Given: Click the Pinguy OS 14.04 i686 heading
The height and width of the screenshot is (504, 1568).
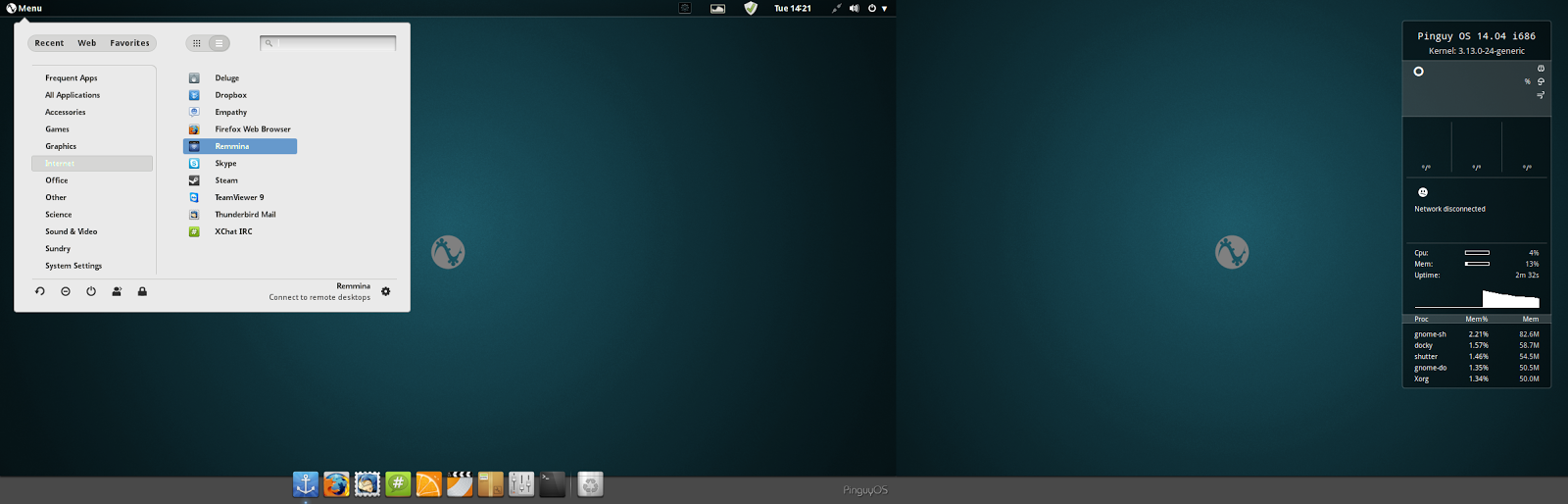Looking at the screenshot, I should coord(1476,36).
